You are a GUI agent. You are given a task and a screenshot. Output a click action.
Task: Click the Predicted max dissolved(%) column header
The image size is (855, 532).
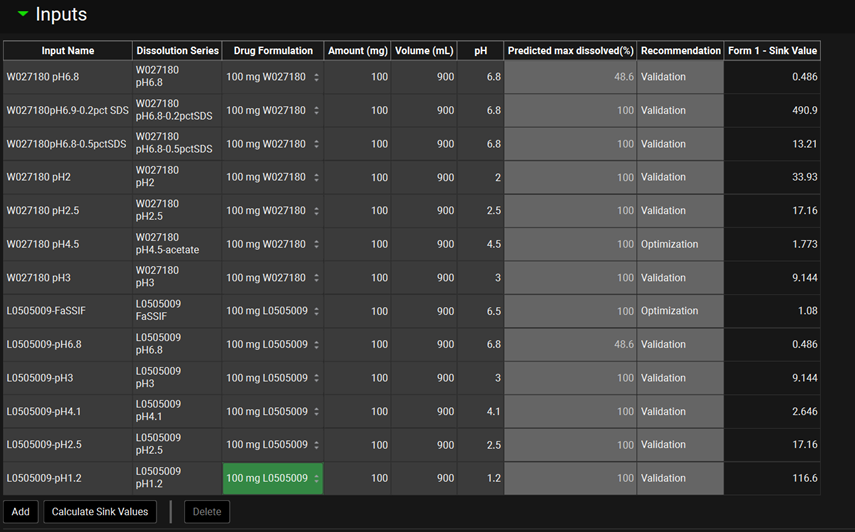(570, 51)
